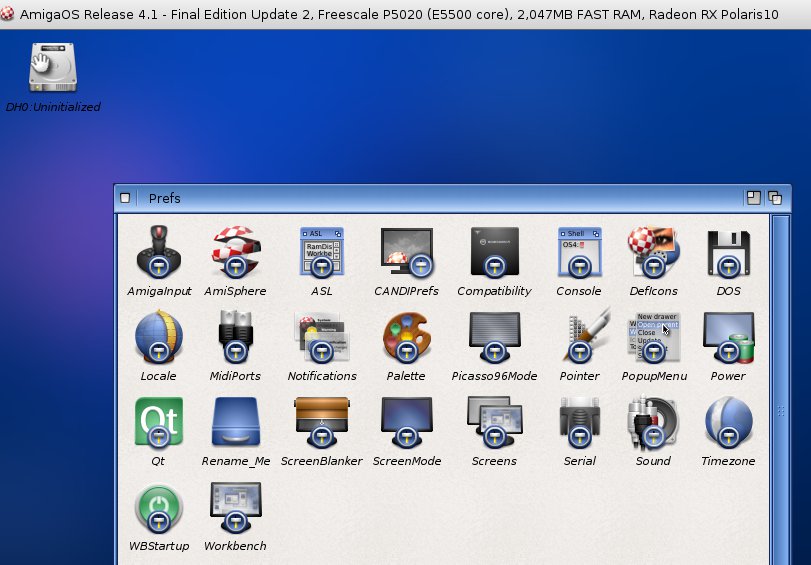Viewport: 811px width, 565px height.
Task: Select the Power battery monitor icon
Action: [x=729, y=336]
